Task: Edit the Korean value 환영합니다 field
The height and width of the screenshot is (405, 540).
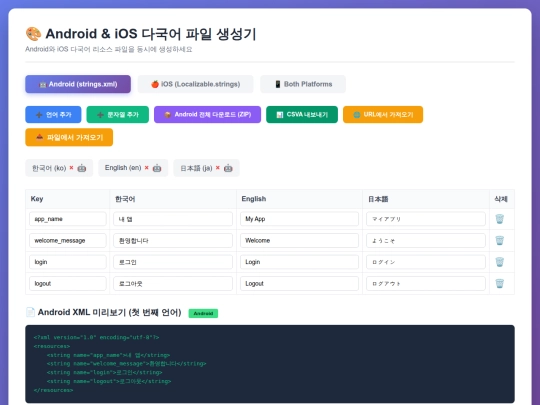Action: pyautogui.click(x=173, y=240)
